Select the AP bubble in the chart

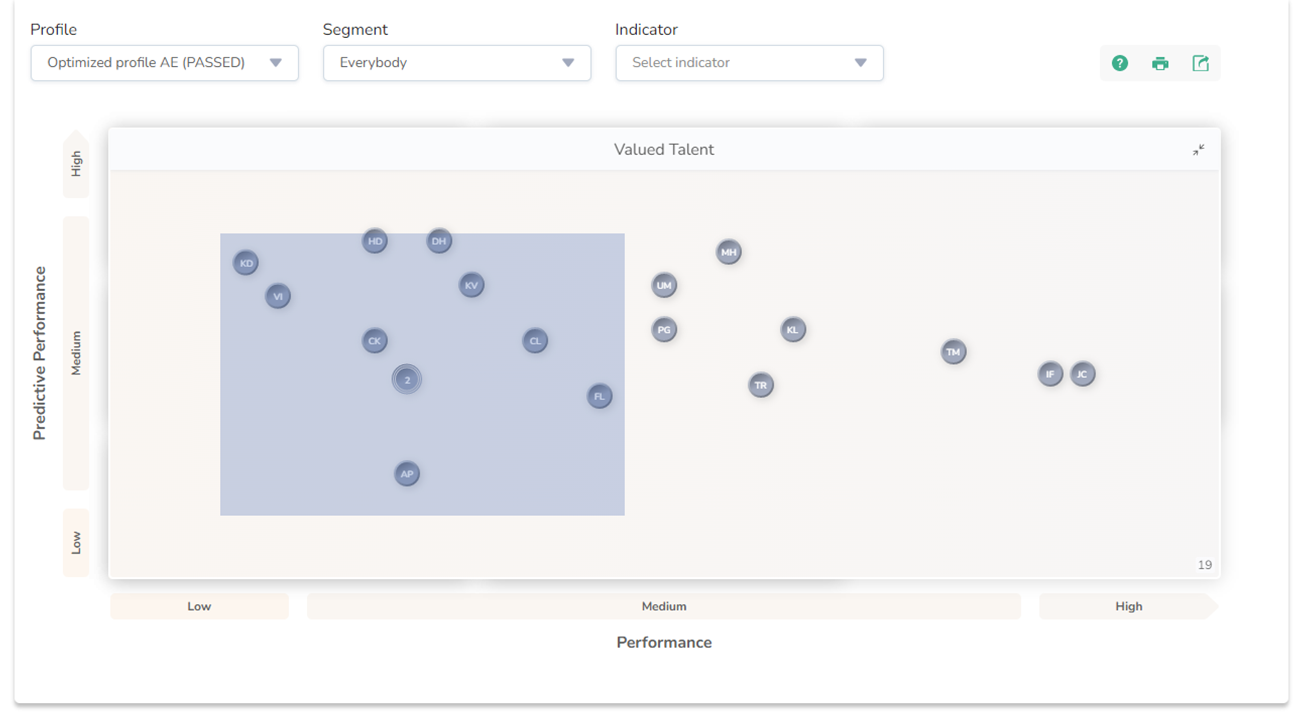(407, 474)
